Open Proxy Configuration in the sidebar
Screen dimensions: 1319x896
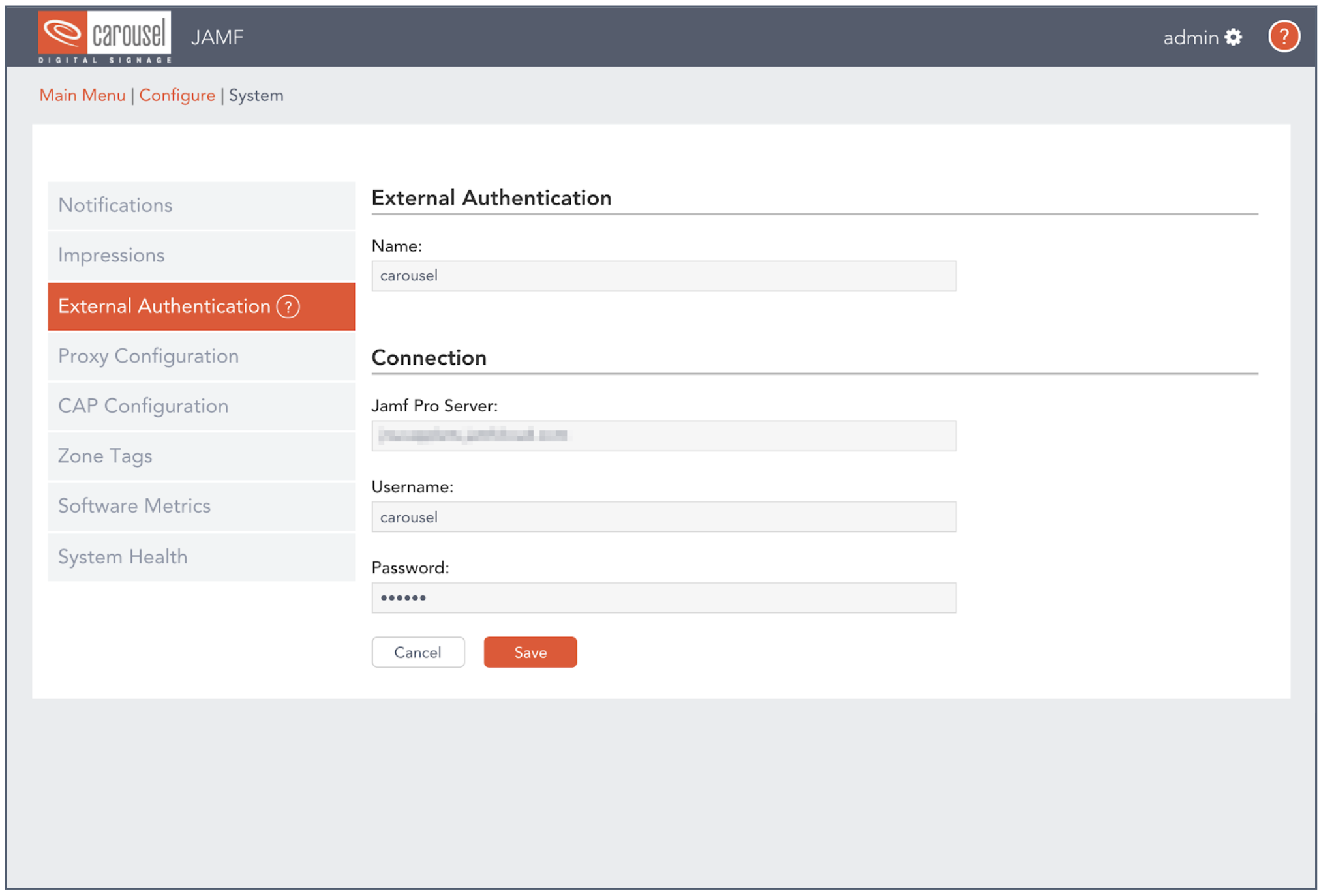tap(201, 357)
